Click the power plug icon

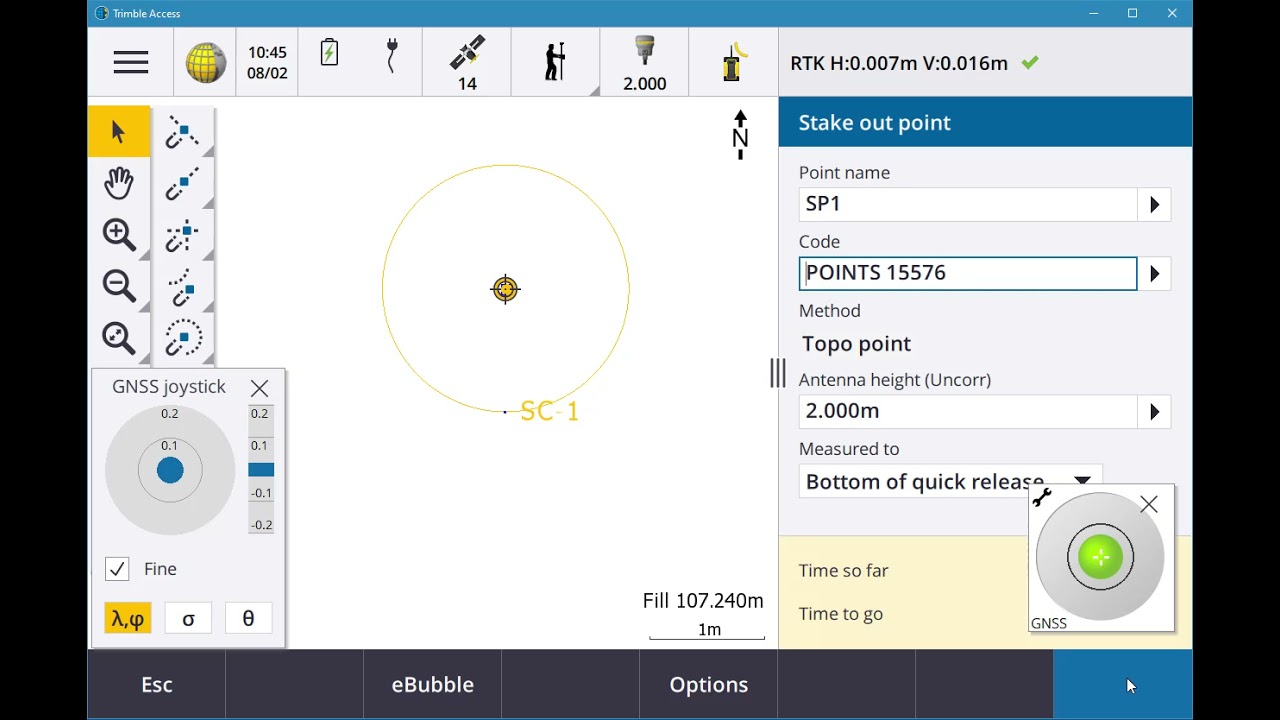(392, 55)
